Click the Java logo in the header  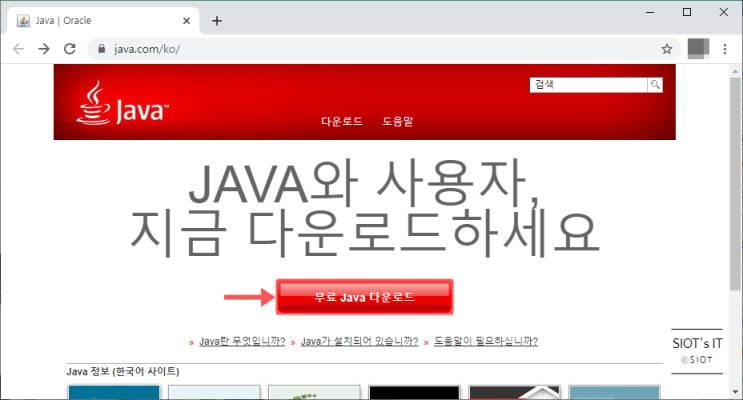coord(123,103)
